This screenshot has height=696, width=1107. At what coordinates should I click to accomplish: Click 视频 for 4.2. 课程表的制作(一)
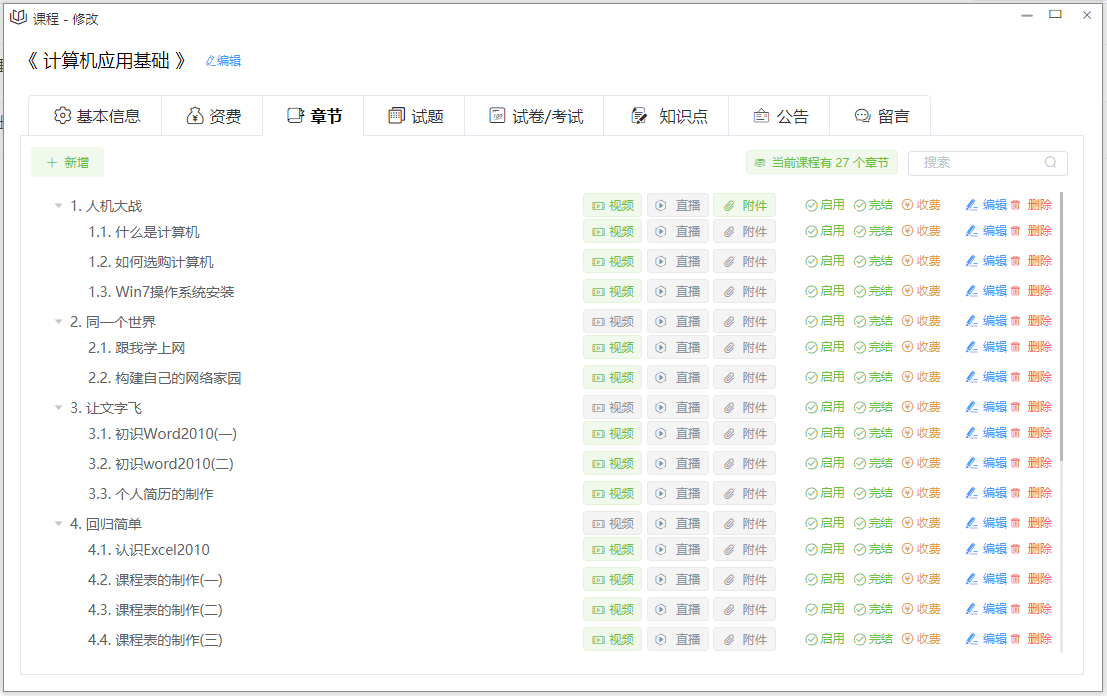pos(612,580)
